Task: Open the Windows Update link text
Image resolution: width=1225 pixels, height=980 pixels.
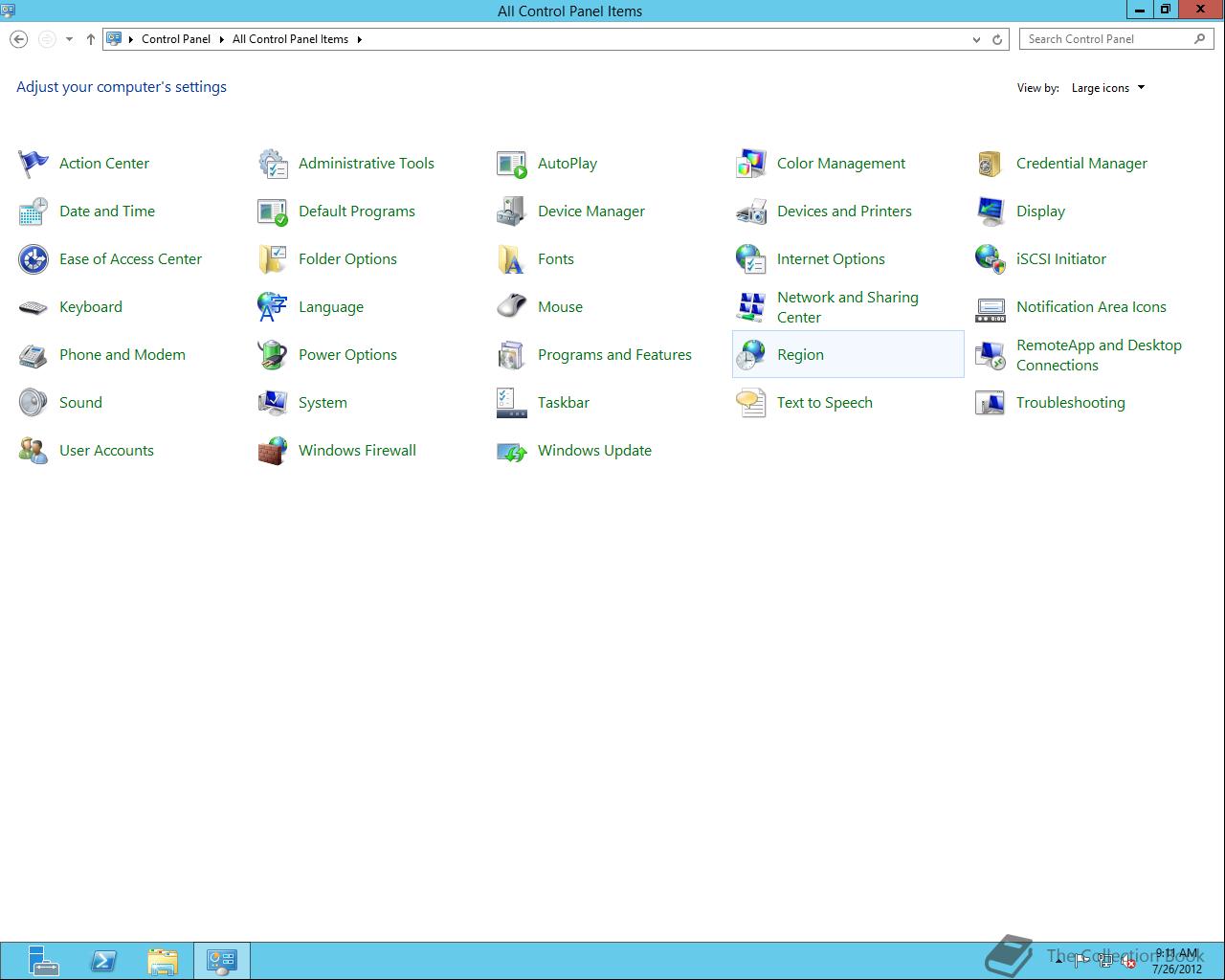Action: coord(594,451)
